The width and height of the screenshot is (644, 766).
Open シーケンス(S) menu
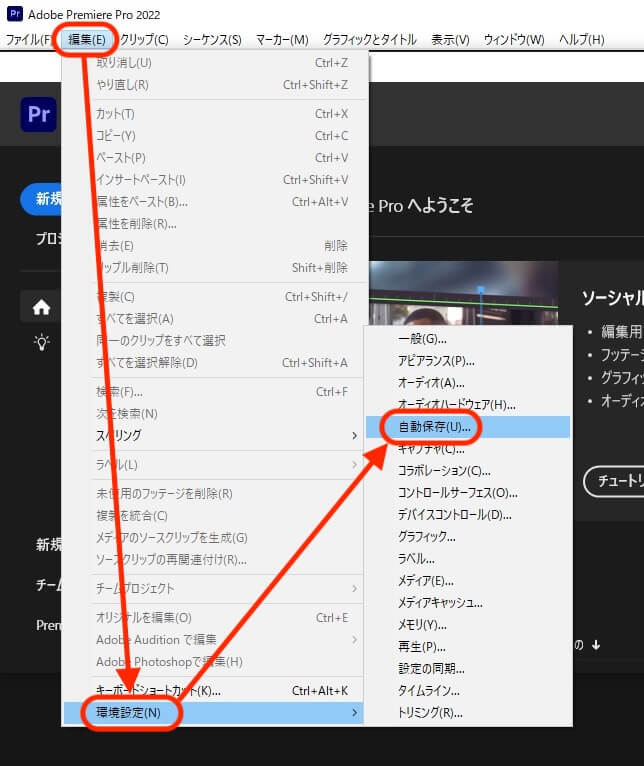click(212, 40)
